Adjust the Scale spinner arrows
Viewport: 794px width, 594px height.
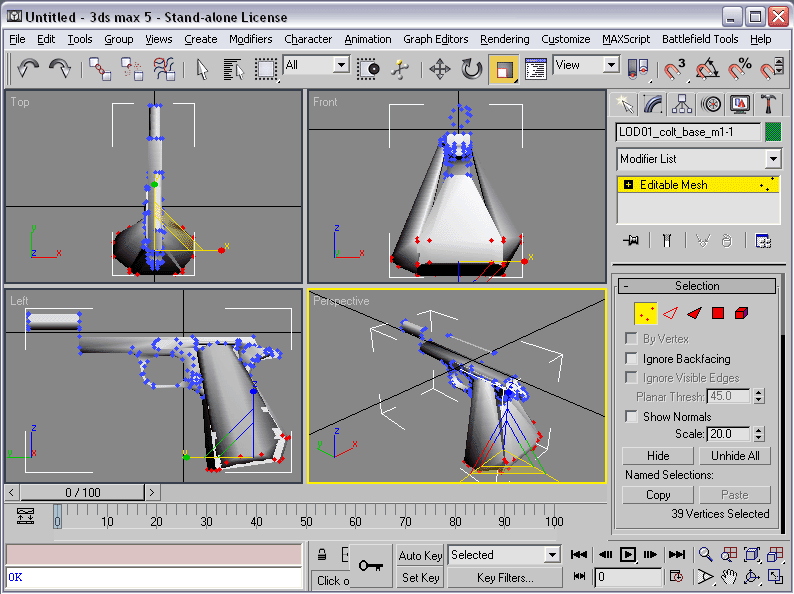pyautogui.click(x=758, y=434)
